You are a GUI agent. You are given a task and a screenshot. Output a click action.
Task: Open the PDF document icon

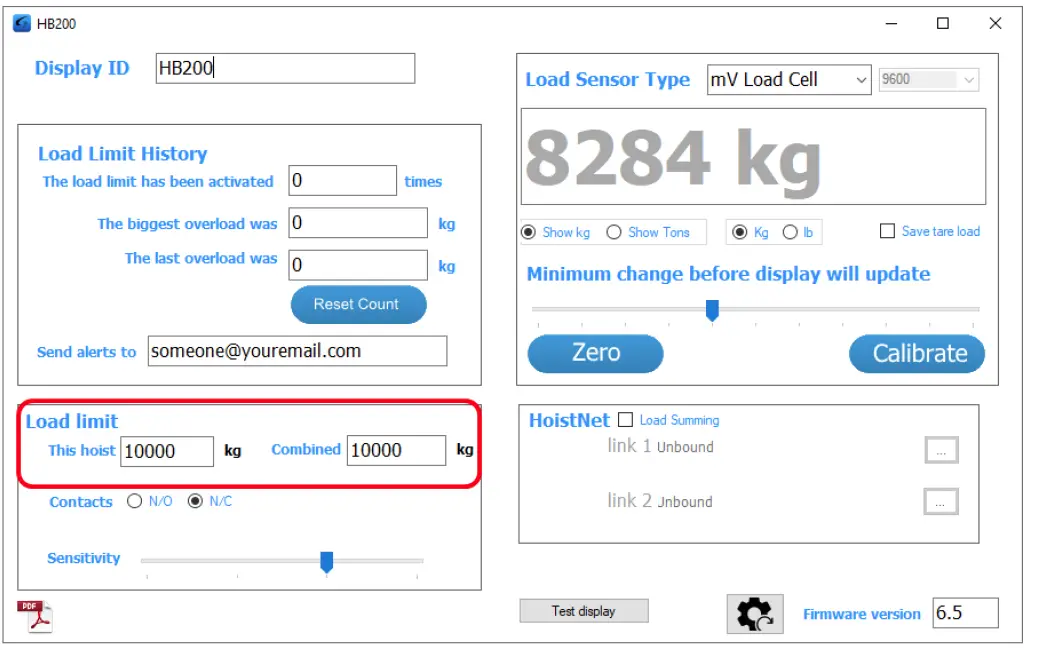(x=35, y=616)
